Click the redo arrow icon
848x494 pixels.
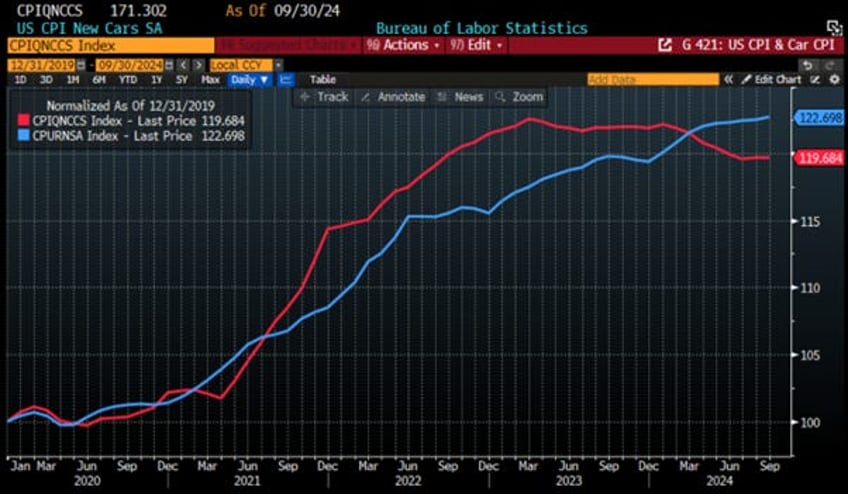tap(832, 65)
